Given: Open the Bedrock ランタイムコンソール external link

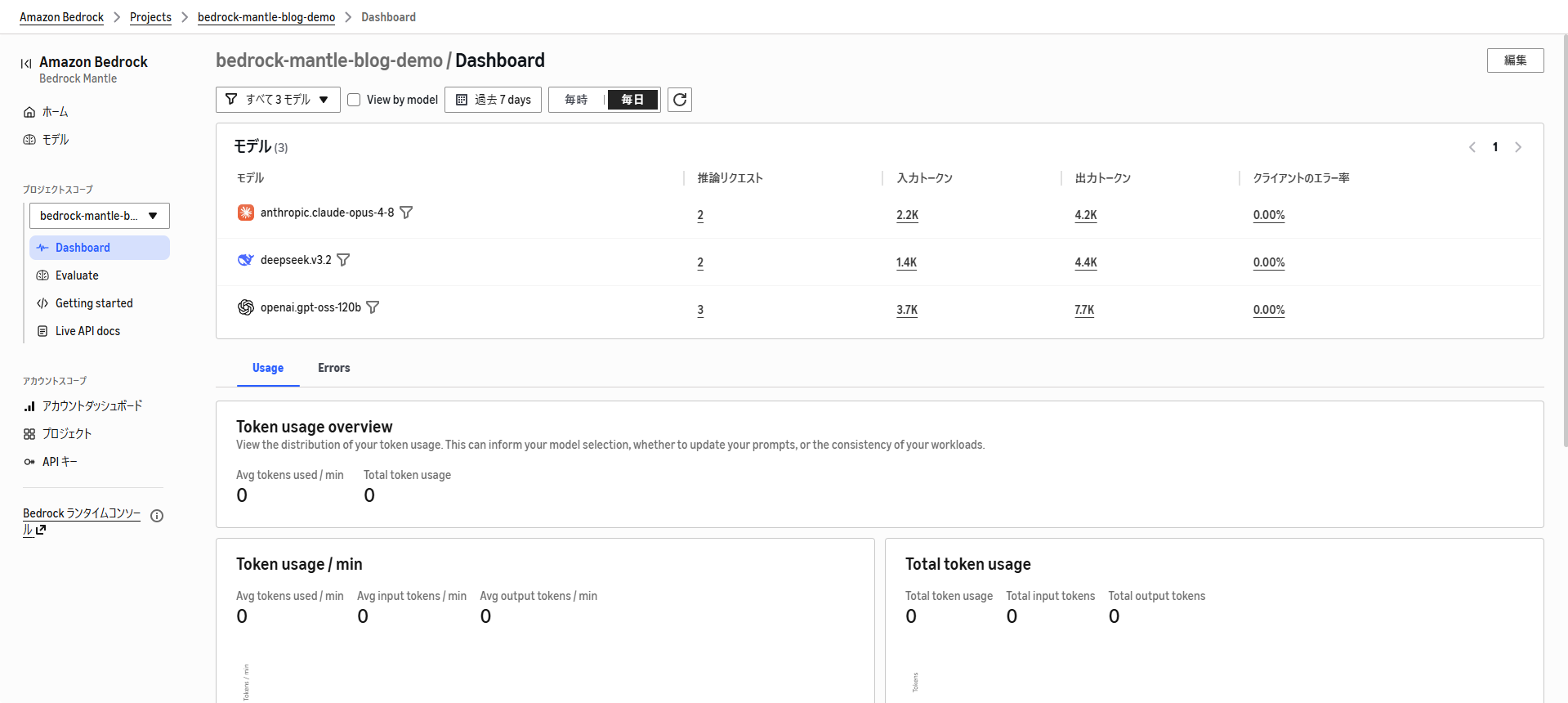Looking at the screenshot, I should click(82, 521).
